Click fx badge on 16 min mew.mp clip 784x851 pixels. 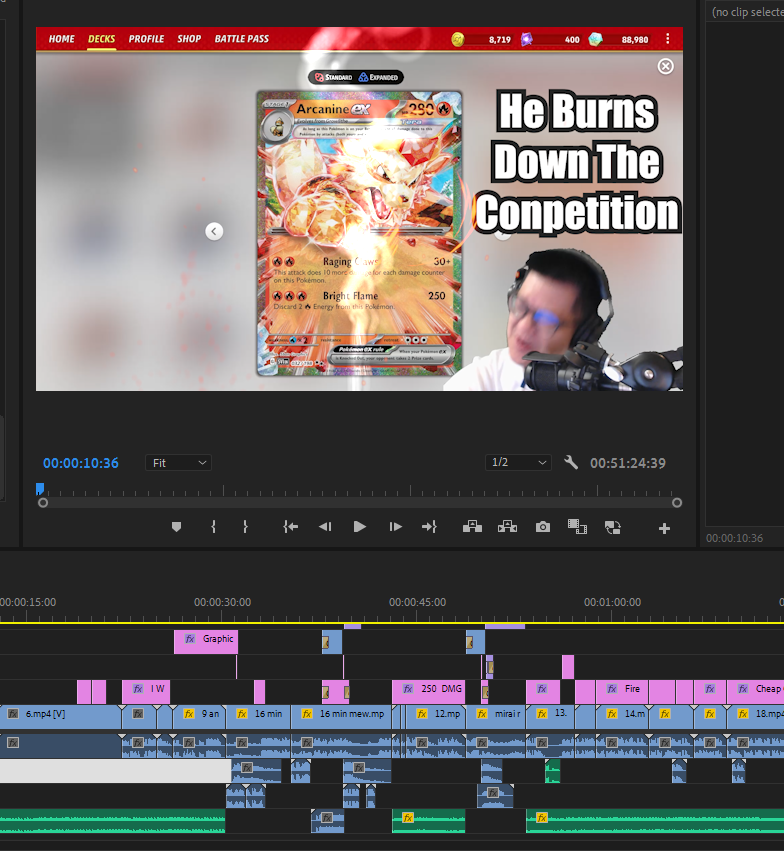307,714
